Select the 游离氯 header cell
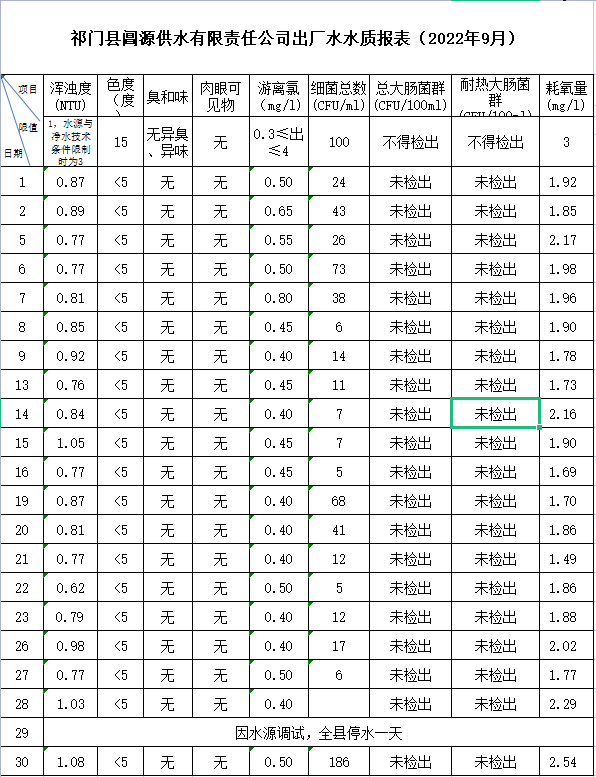The height and width of the screenshot is (777, 596). coord(279,96)
